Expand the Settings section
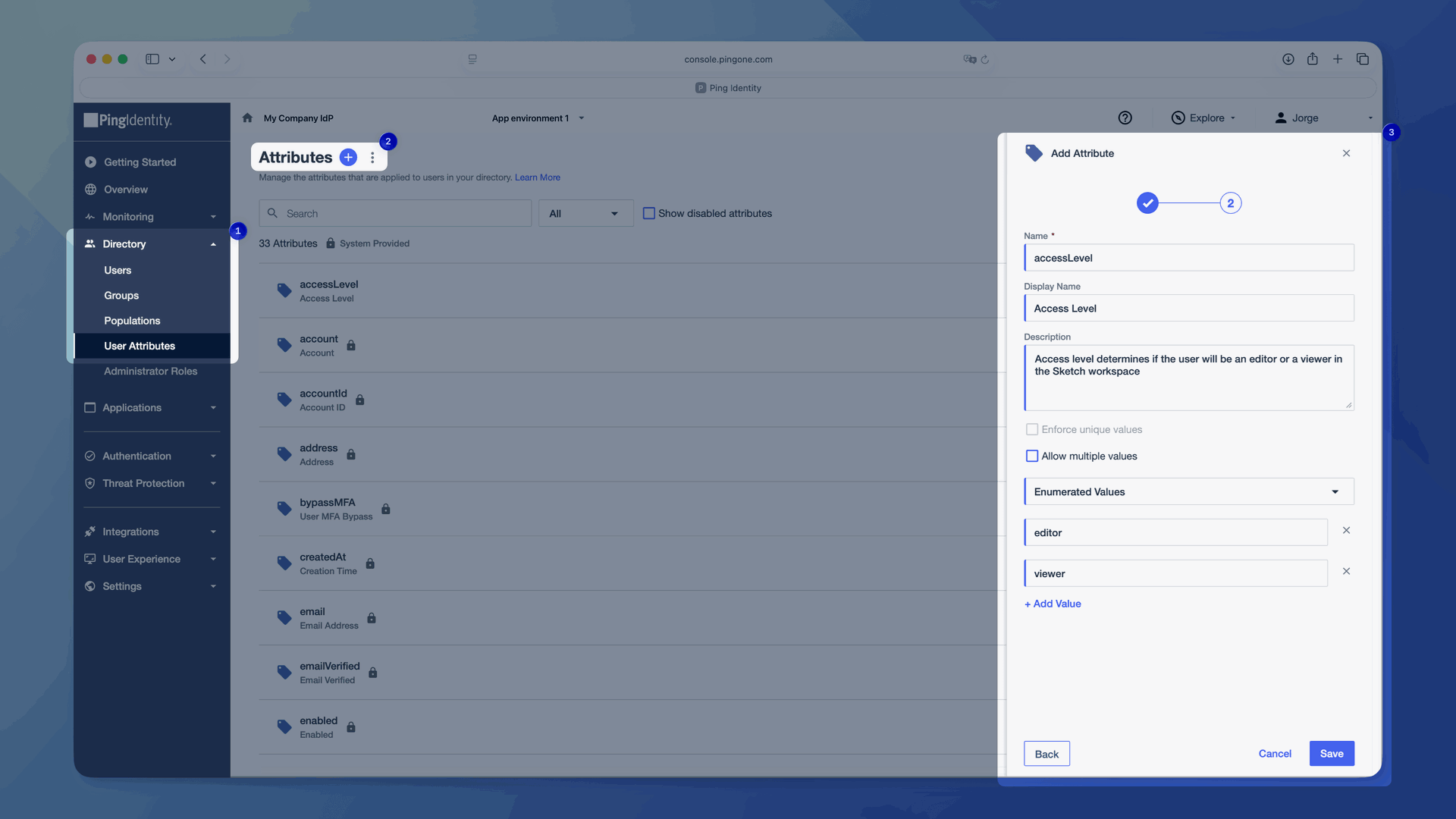The width and height of the screenshot is (1456, 819). tap(152, 586)
